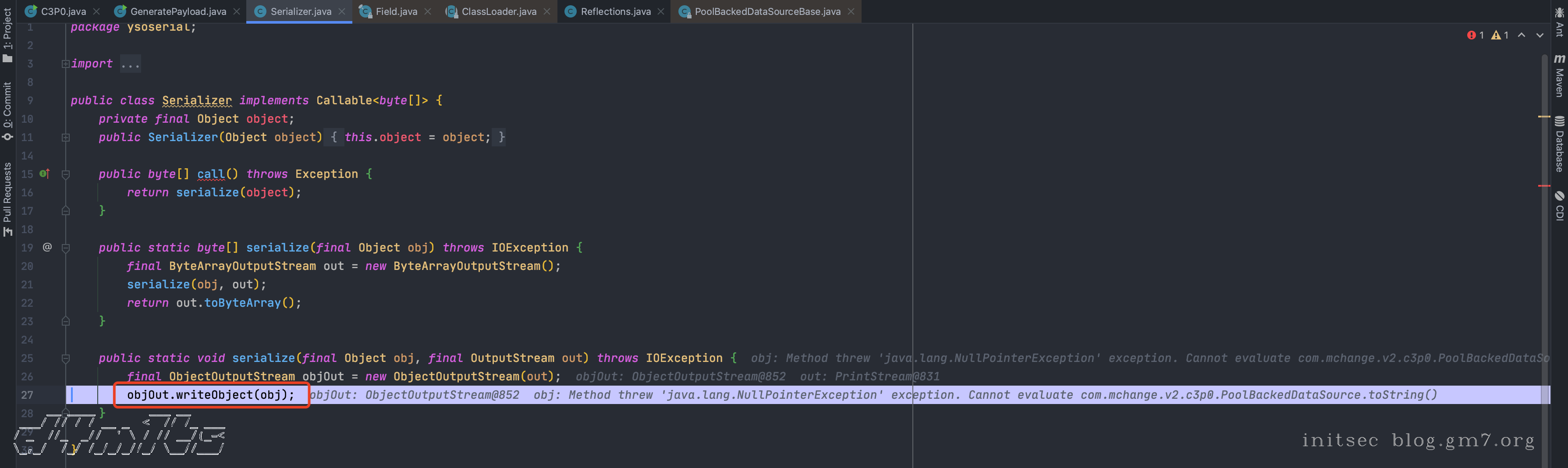The height and width of the screenshot is (468, 1568).
Task: Switch to the C3P0.java tab
Action: [63, 11]
